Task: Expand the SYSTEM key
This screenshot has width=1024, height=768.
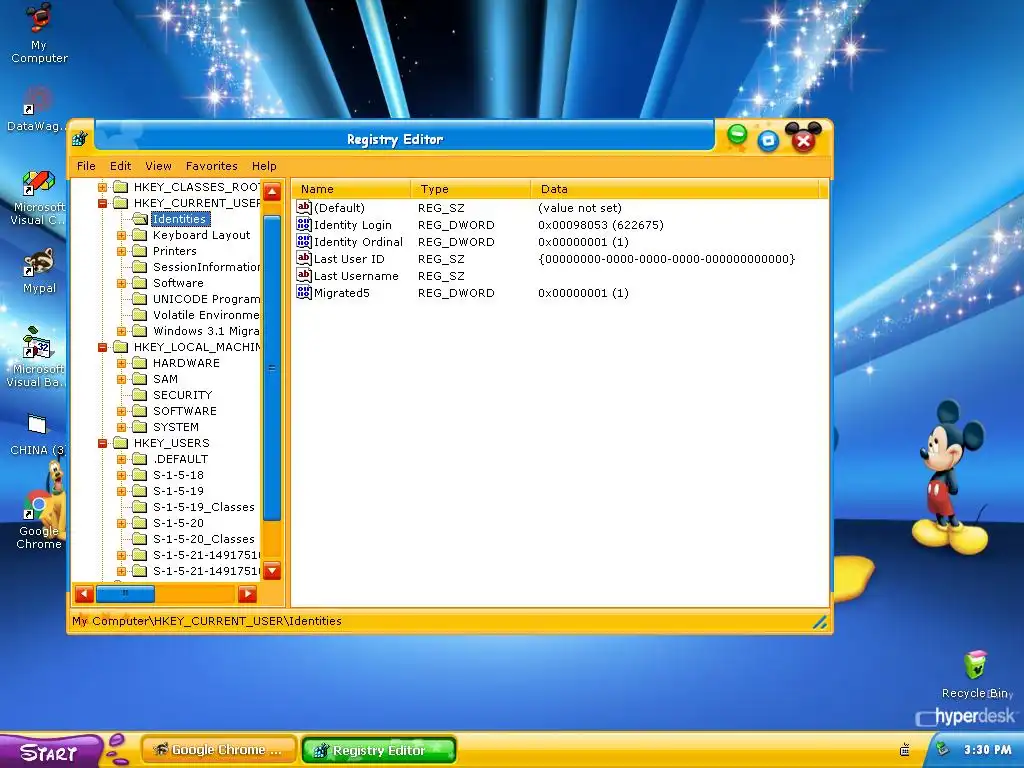Action: tap(121, 427)
